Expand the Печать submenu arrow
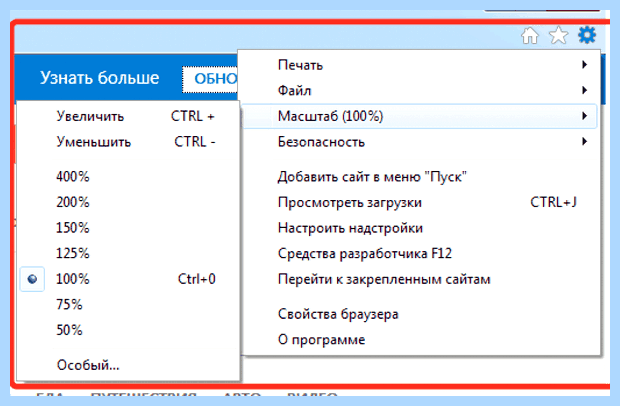Image resolution: width=620 pixels, height=406 pixels. [584, 65]
